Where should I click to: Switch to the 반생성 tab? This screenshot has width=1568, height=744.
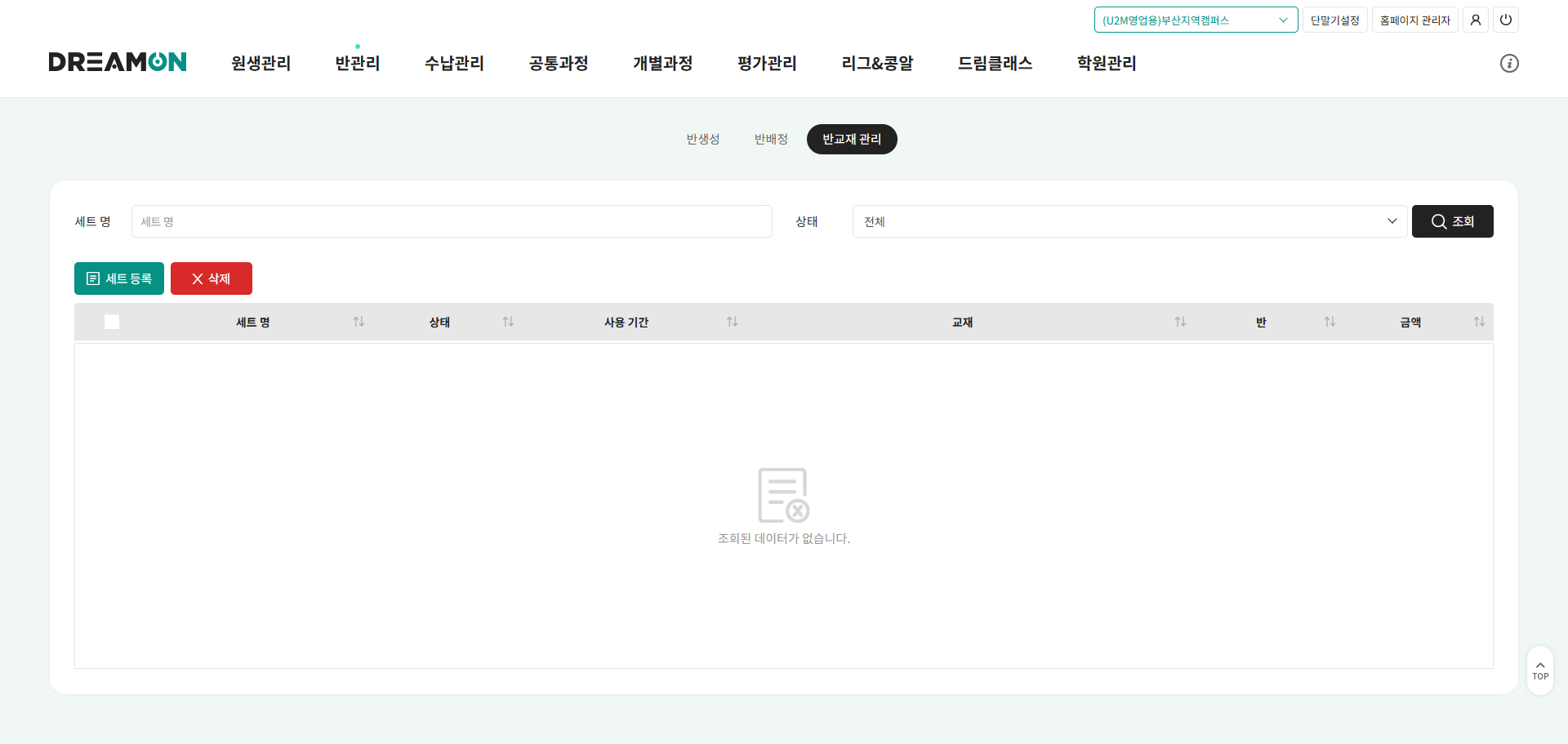pyautogui.click(x=703, y=139)
